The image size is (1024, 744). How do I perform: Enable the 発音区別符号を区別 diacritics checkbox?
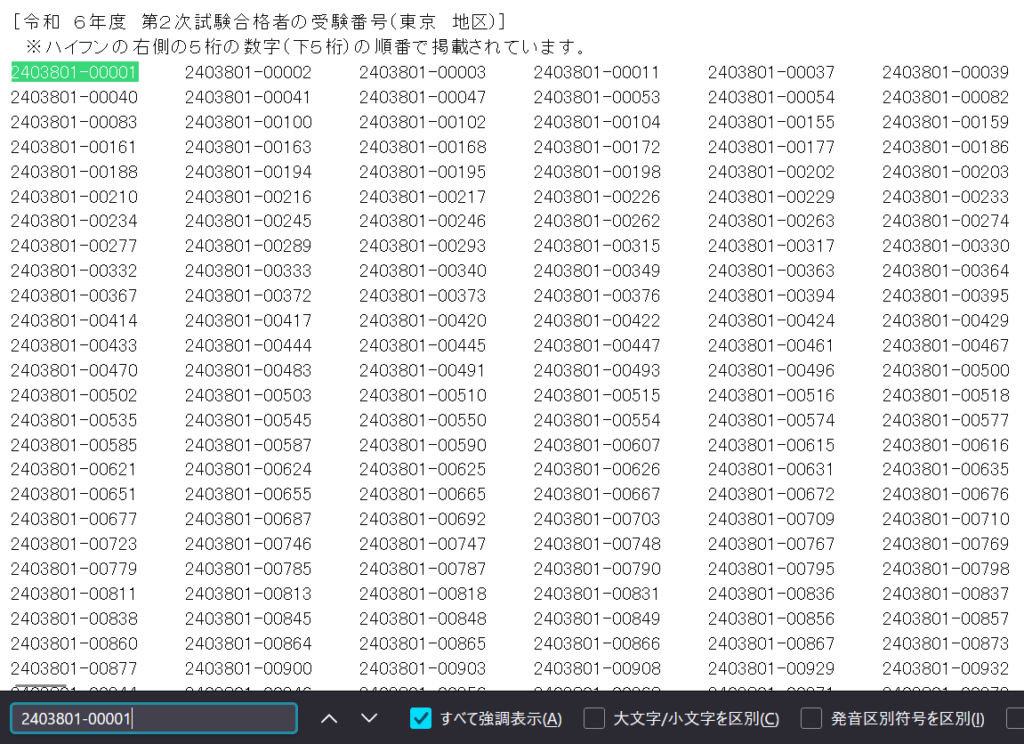point(811,718)
